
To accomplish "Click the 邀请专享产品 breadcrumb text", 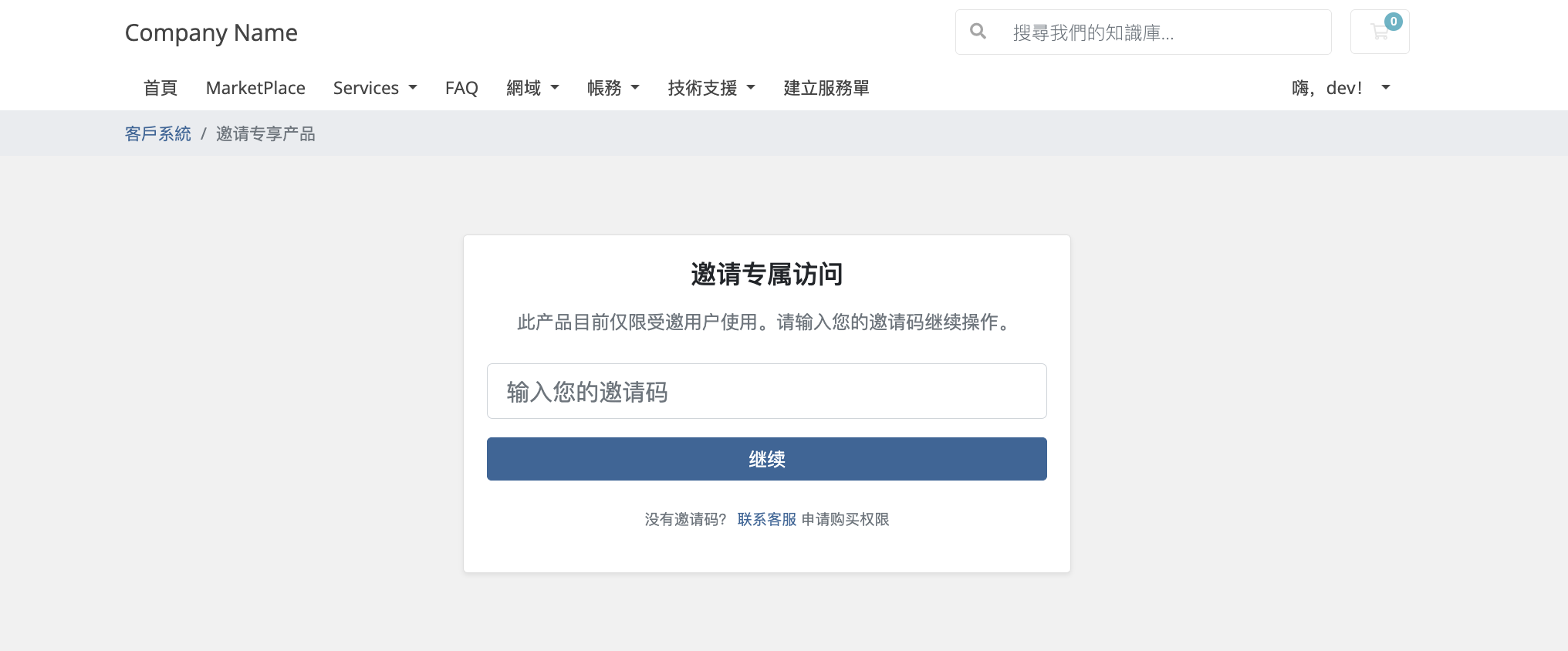I will tap(265, 133).
